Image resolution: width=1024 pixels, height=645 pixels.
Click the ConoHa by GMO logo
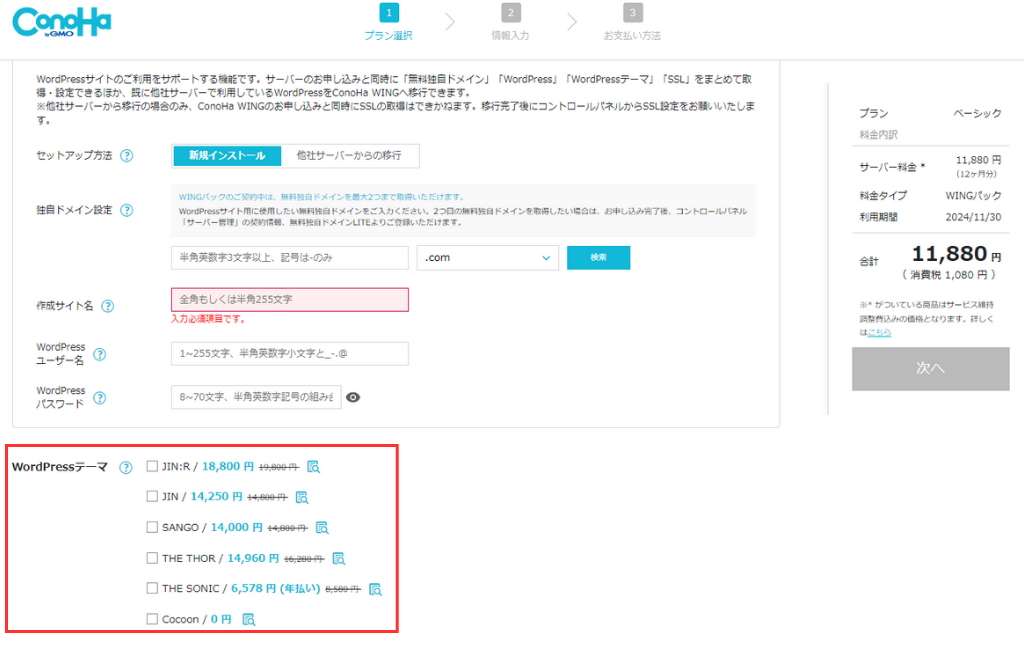point(62,22)
